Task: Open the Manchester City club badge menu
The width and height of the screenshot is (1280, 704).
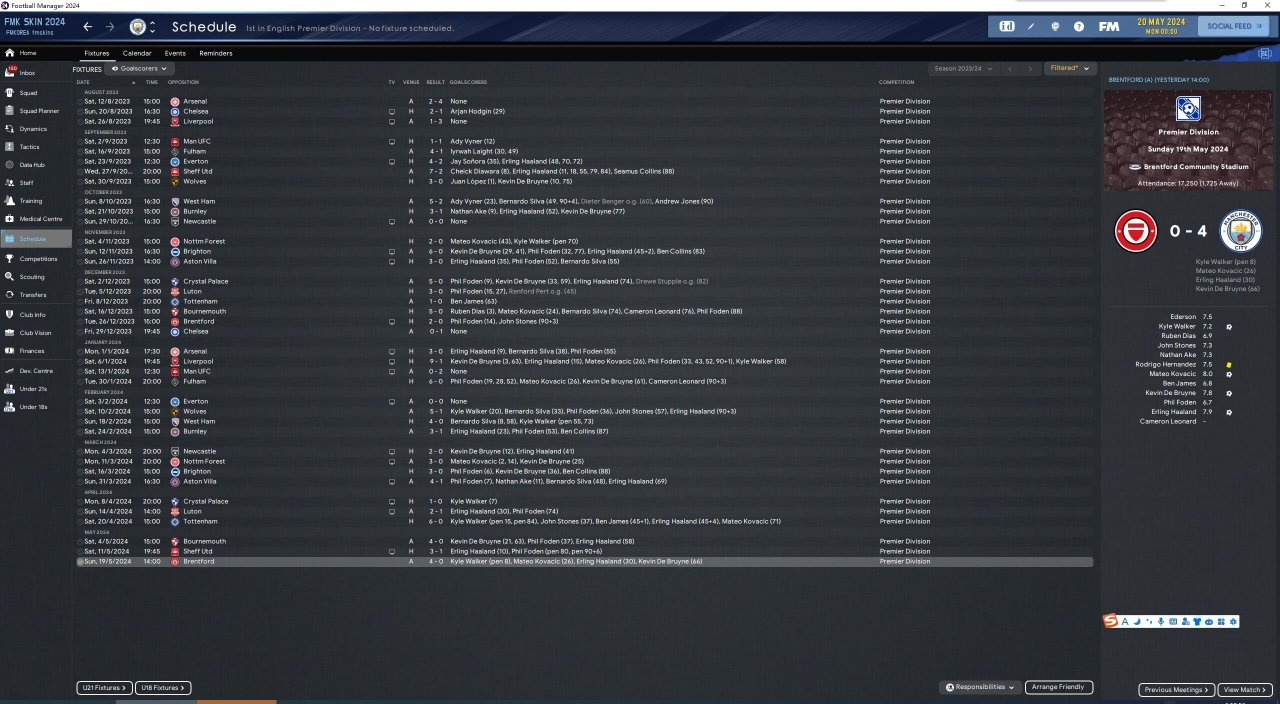Action: [x=138, y=26]
